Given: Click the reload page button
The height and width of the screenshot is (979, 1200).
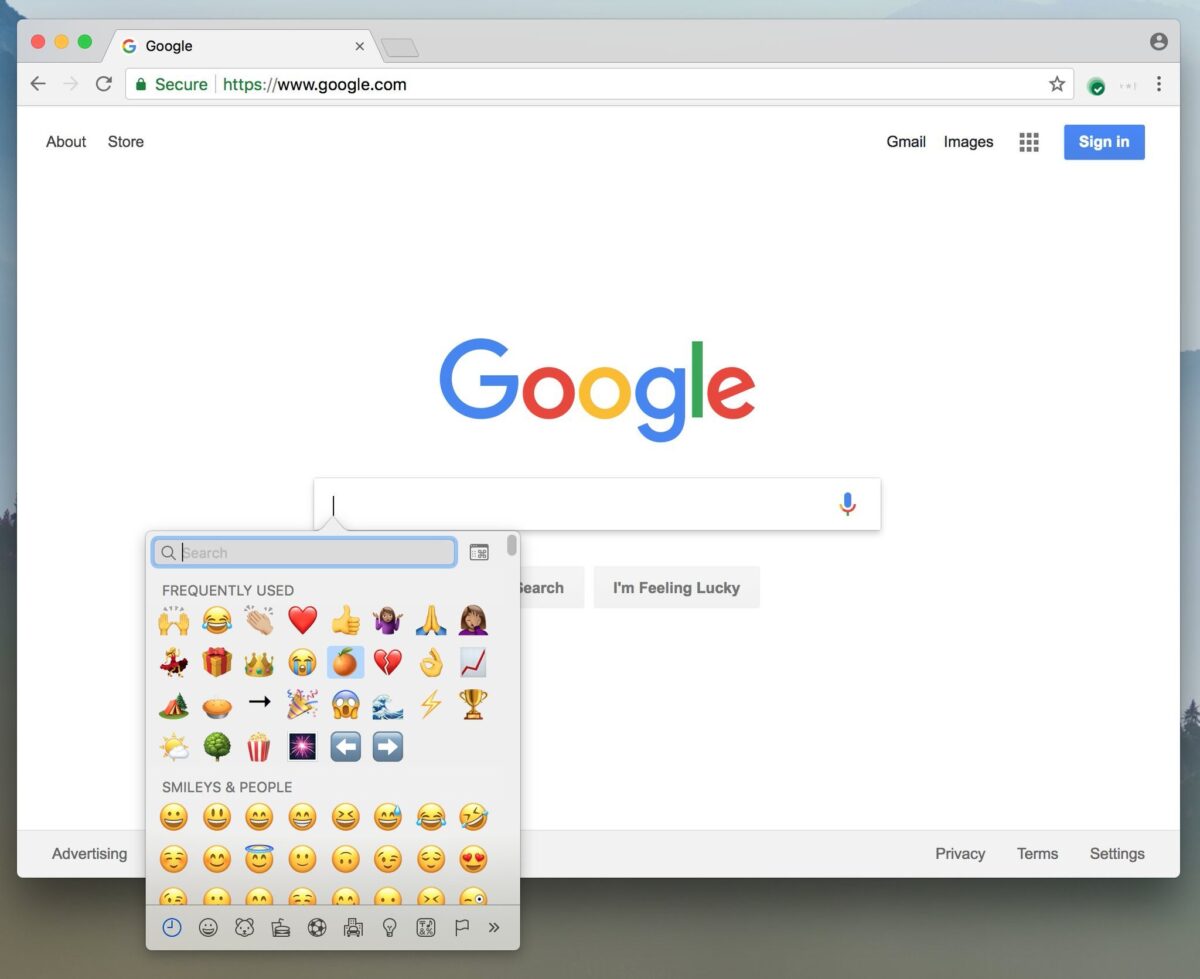Looking at the screenshot, I should [103, 84].
